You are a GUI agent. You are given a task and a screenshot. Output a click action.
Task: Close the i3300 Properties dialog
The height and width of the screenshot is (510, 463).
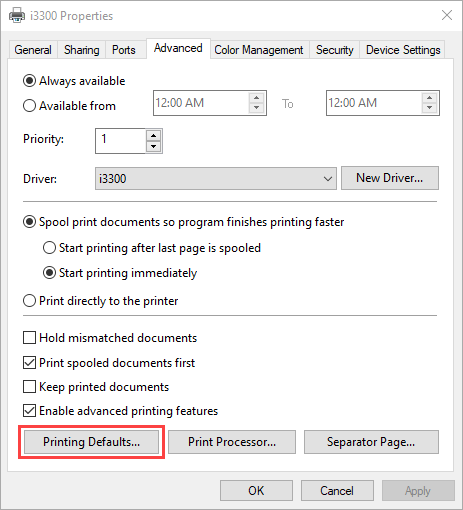click(x=447, y=15)
